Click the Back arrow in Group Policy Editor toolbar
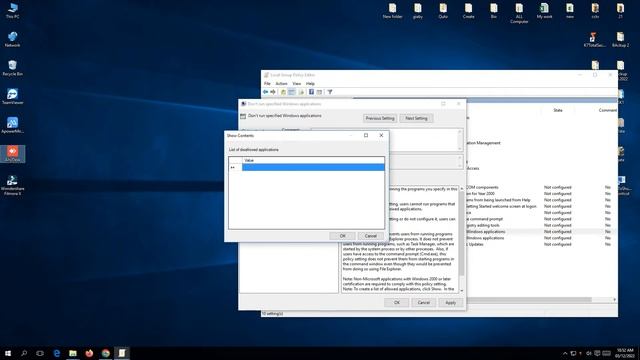The image size is (640, 360). click(266, 92)
